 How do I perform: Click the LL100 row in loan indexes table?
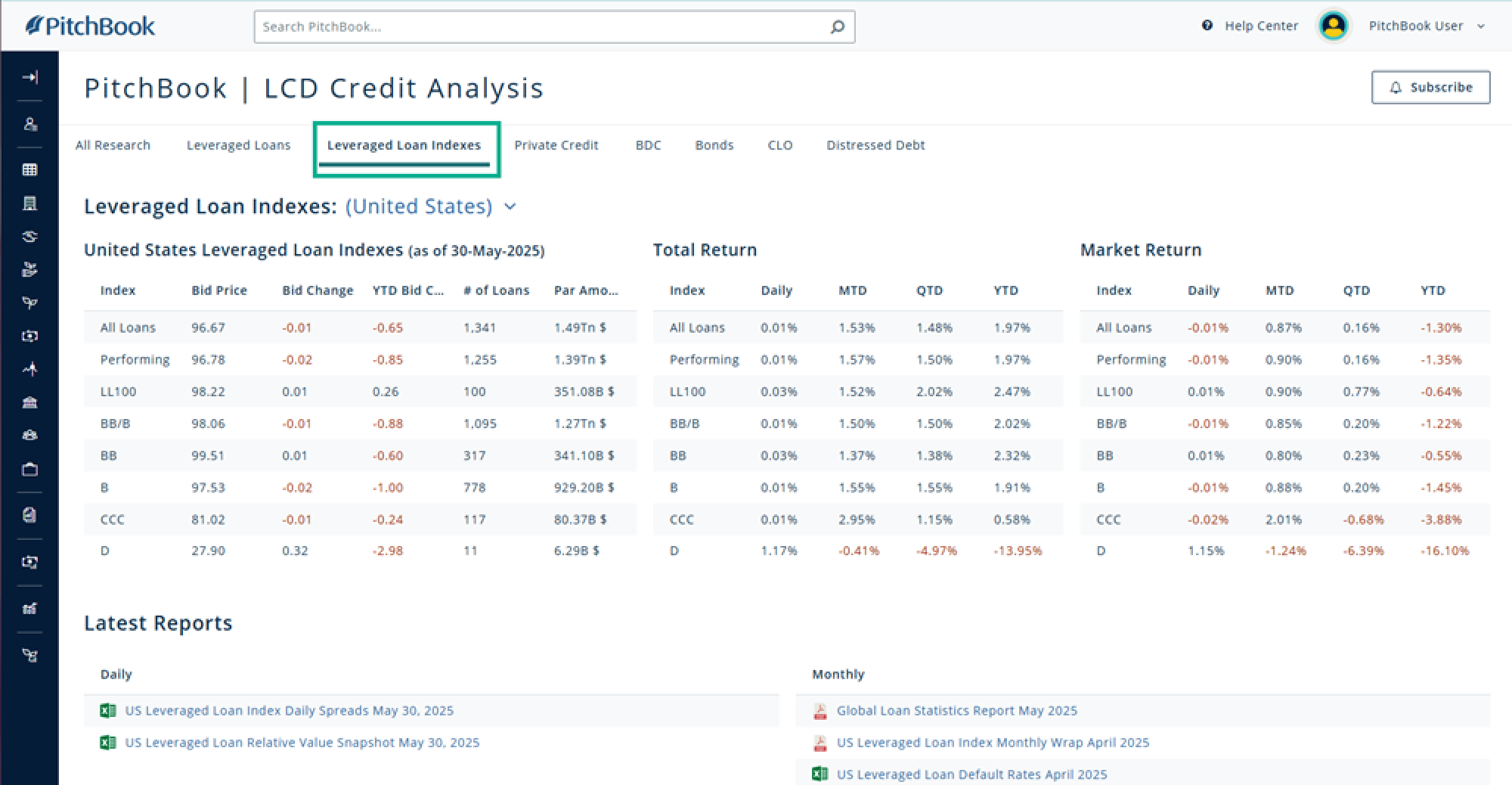(360, 392)
